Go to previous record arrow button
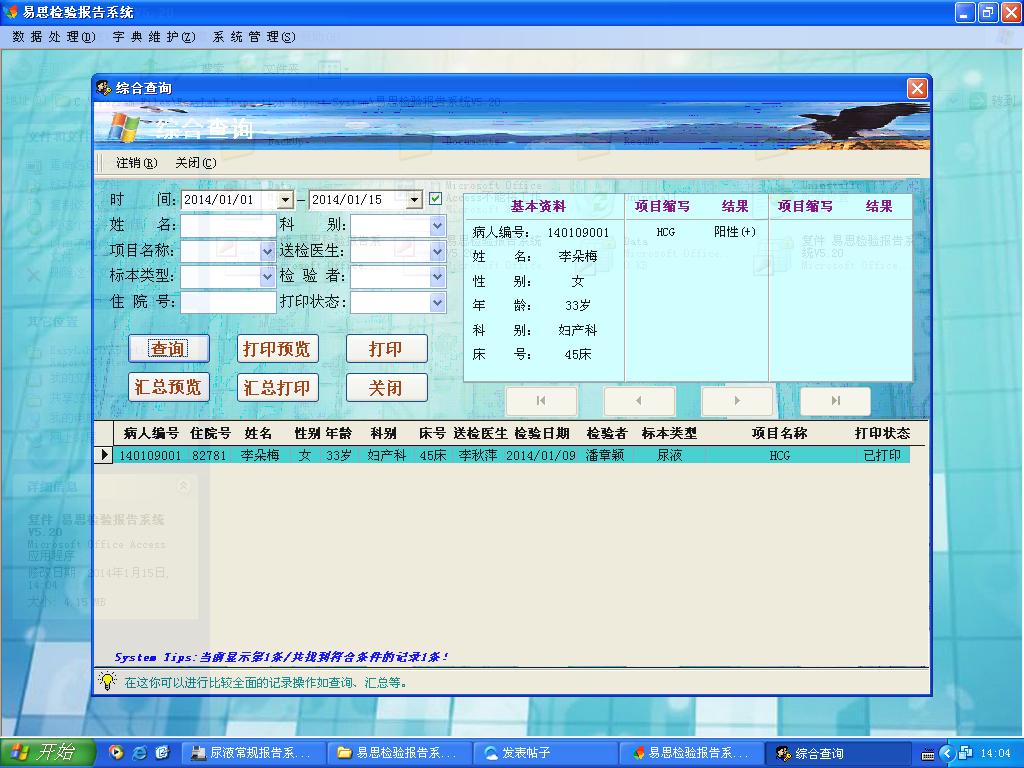This screenshot has height=768, width=1024. (639, 401)
